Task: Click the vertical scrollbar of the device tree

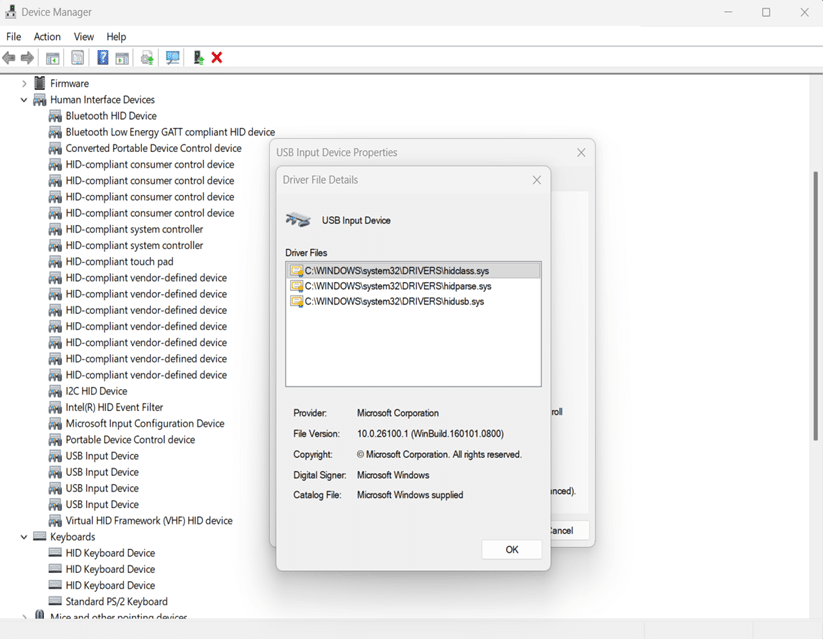Action: point(815,300)
